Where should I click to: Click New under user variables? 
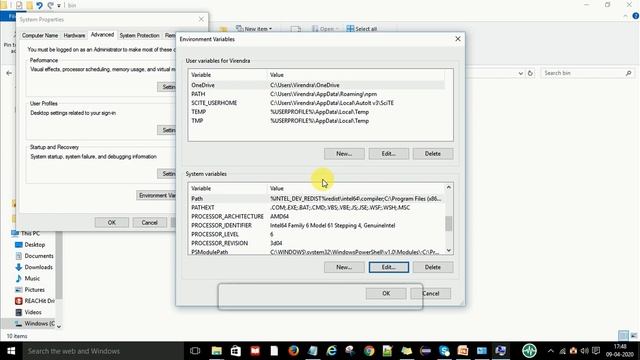pyautogui.click(x=344, y=153)
